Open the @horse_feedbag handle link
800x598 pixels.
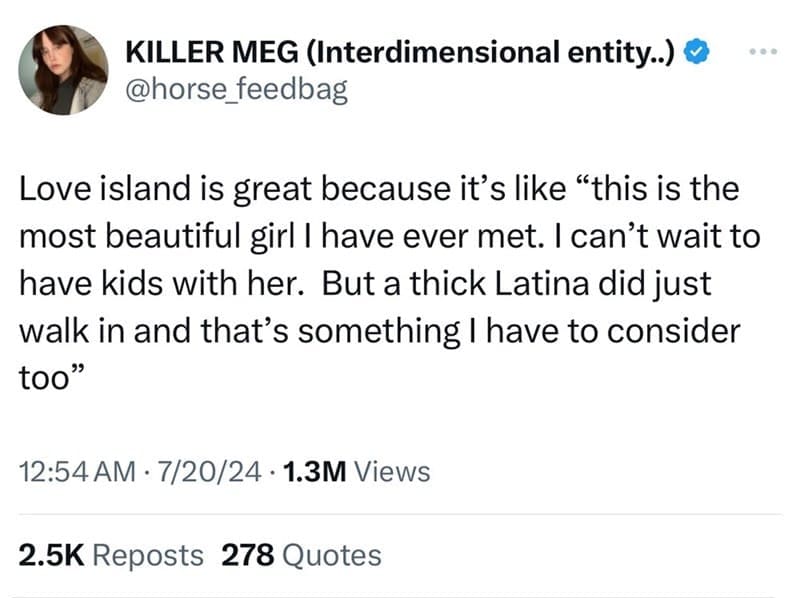coord(235,90)
